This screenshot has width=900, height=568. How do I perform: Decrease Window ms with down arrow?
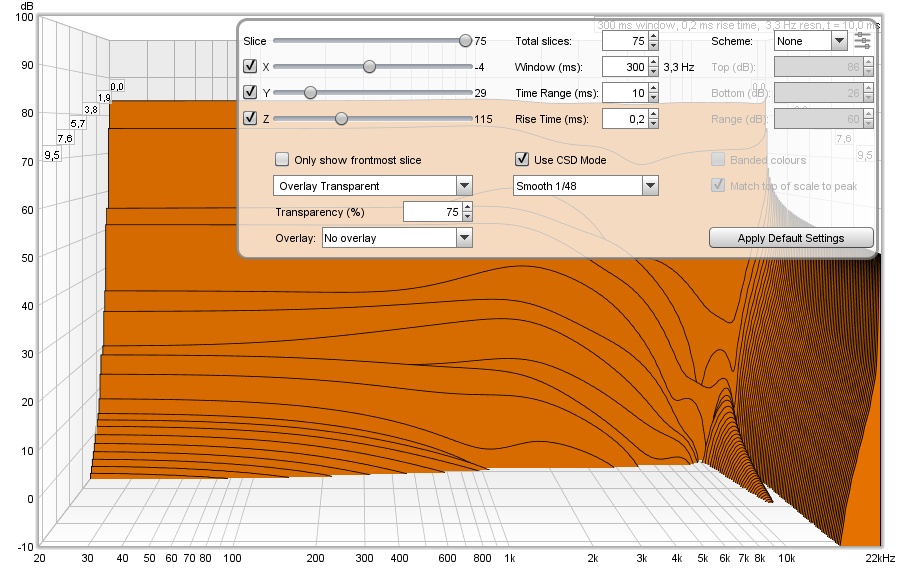point(653,72)
